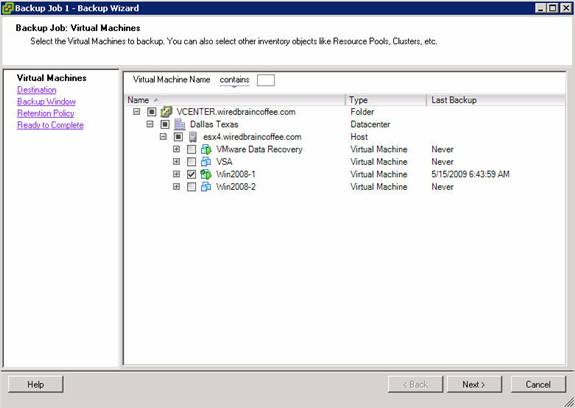Tick the Win2008-2 checkbox
This screenshot has width=575, height=408.
pos(191,187)
